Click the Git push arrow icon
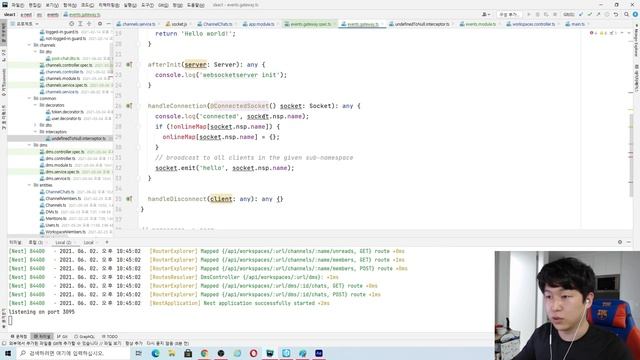Viewport: 640px width, 360px height. click(598, 14)
